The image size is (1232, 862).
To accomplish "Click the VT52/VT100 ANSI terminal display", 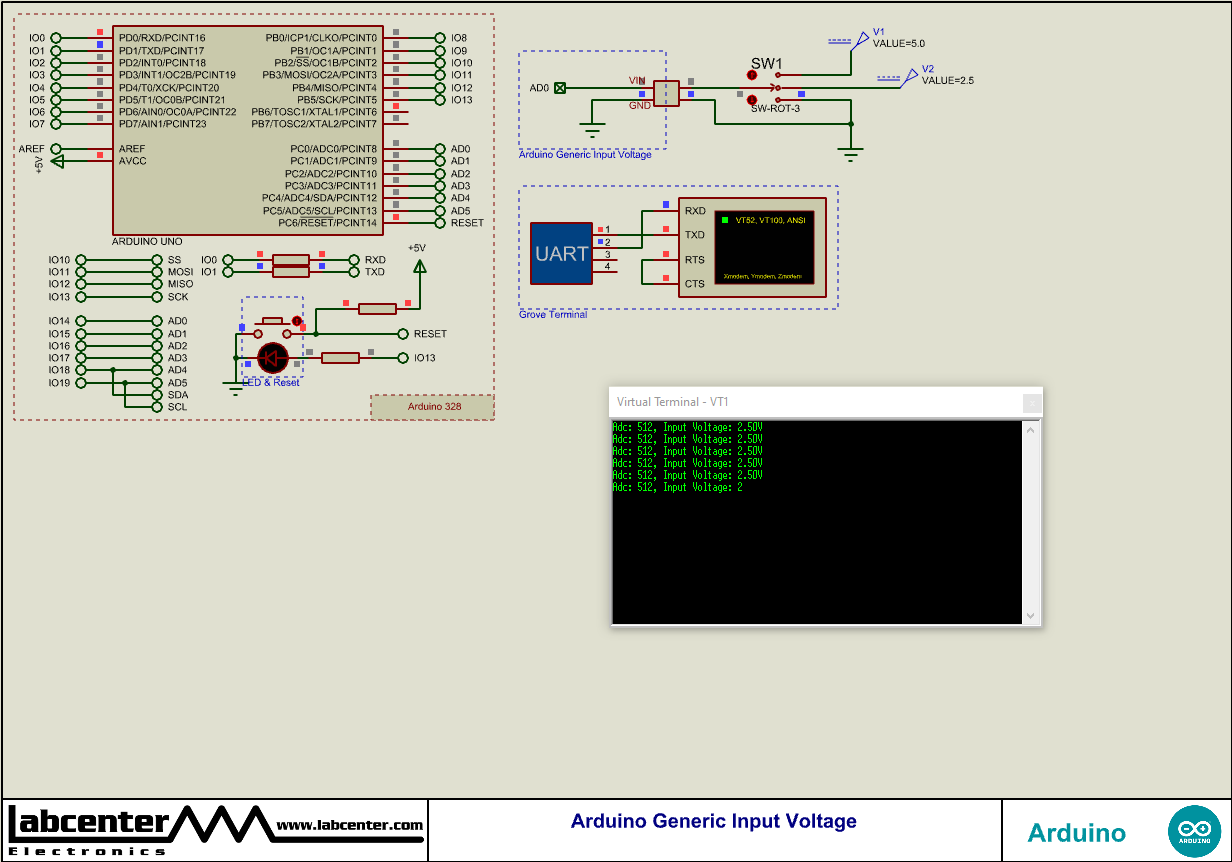I will (764, 248).
